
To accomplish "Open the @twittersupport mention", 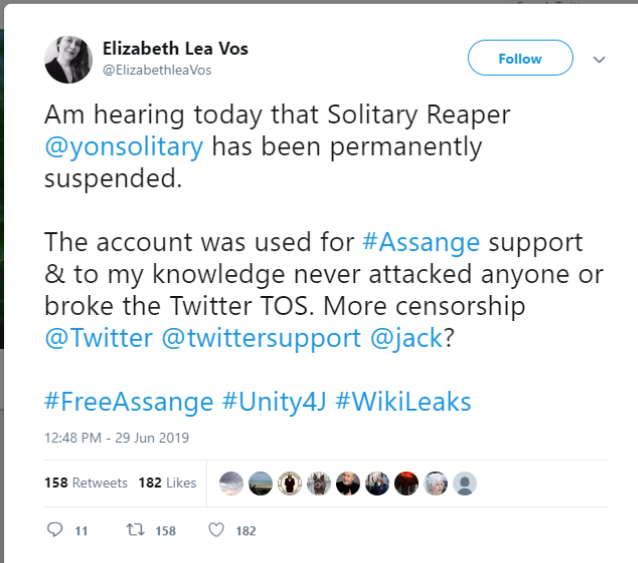I will (261, 338).
